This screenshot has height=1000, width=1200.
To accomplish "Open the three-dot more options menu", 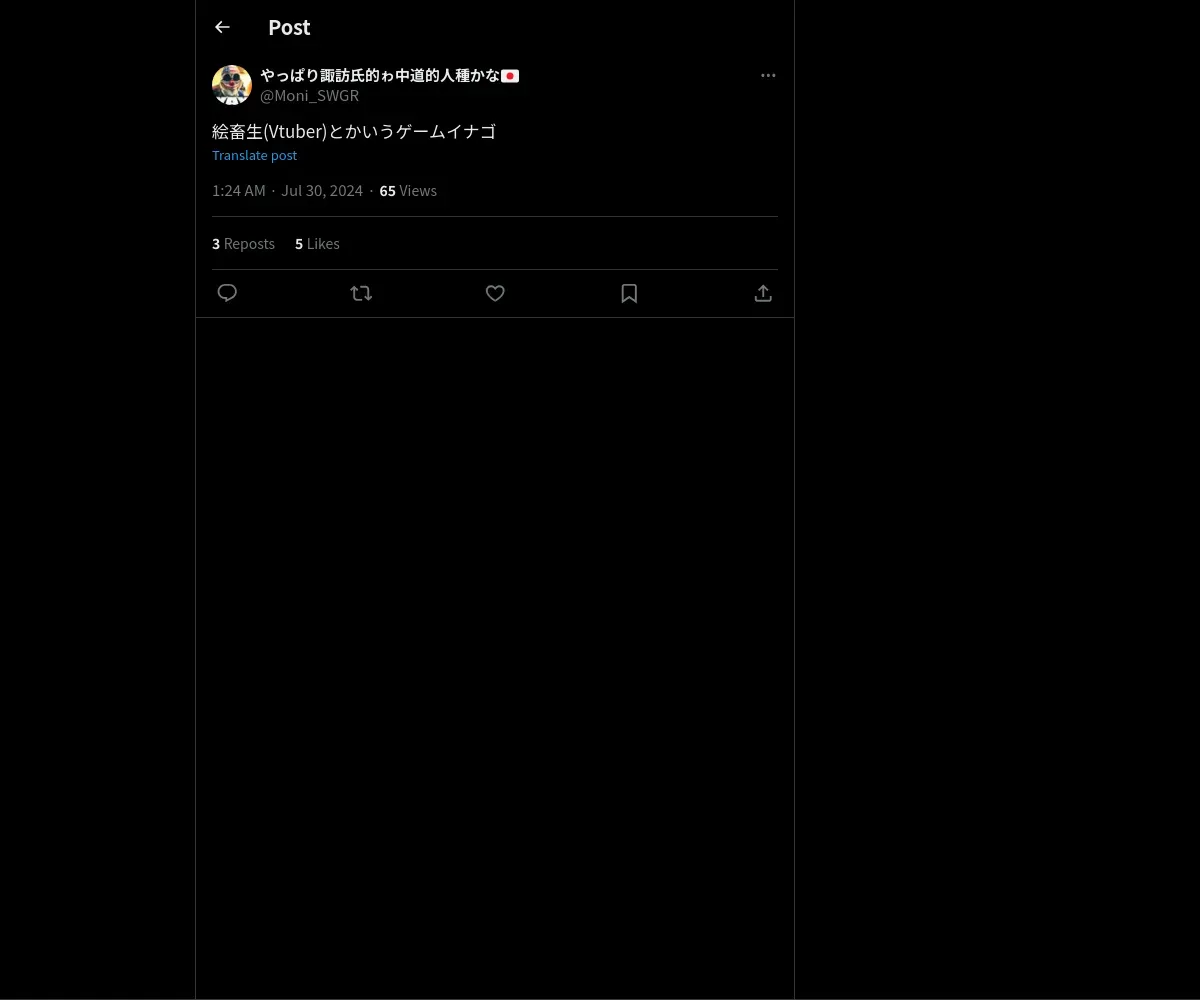I will point(768,75).
